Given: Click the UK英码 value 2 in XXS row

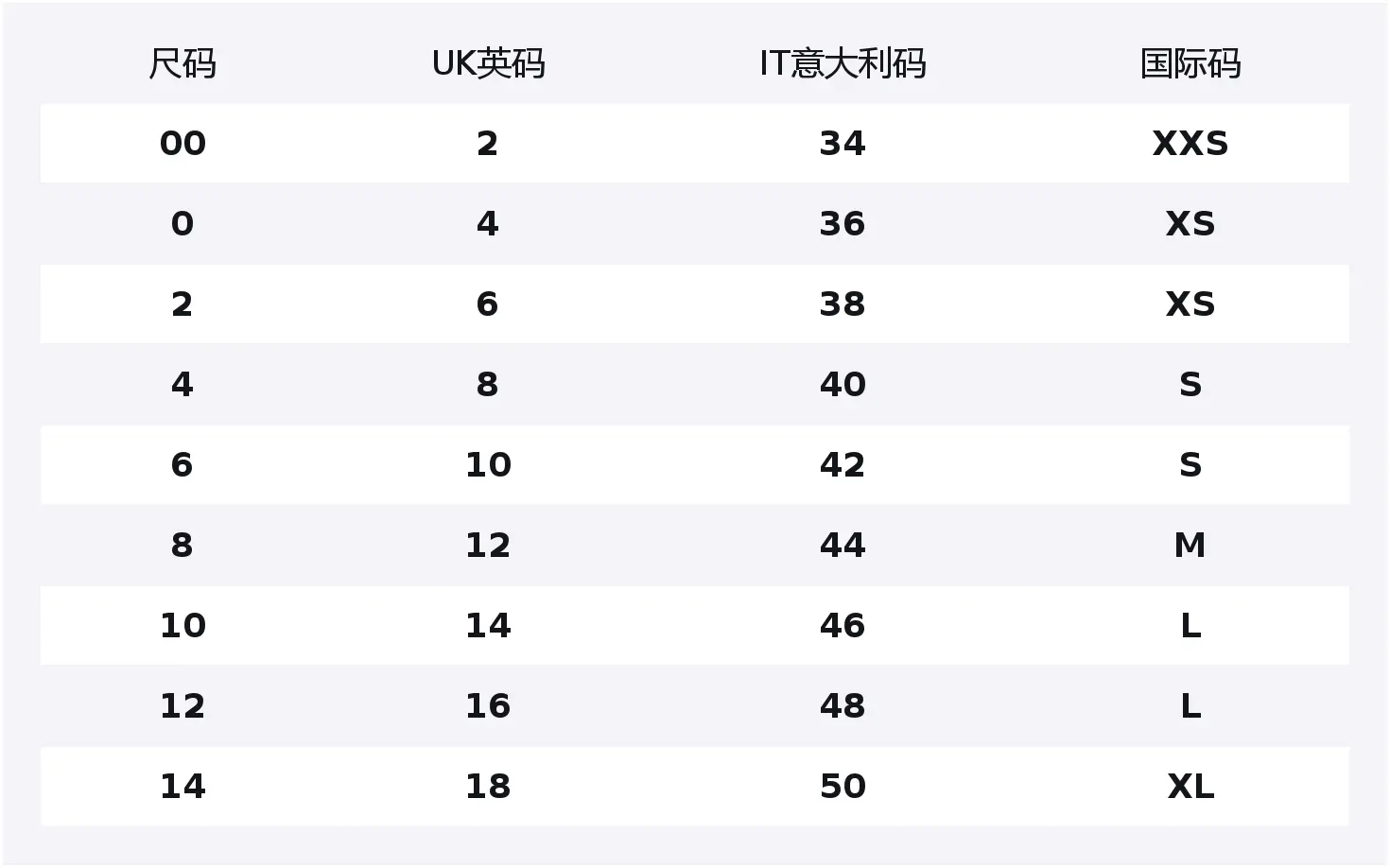Looking at the screenshot, I should [x=487, y=144].
